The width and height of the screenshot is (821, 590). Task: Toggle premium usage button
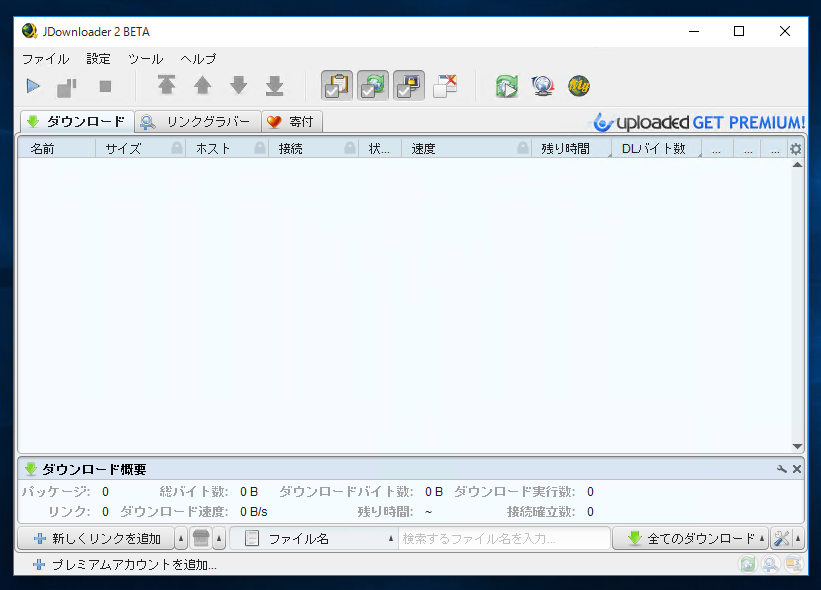[409, 85]
